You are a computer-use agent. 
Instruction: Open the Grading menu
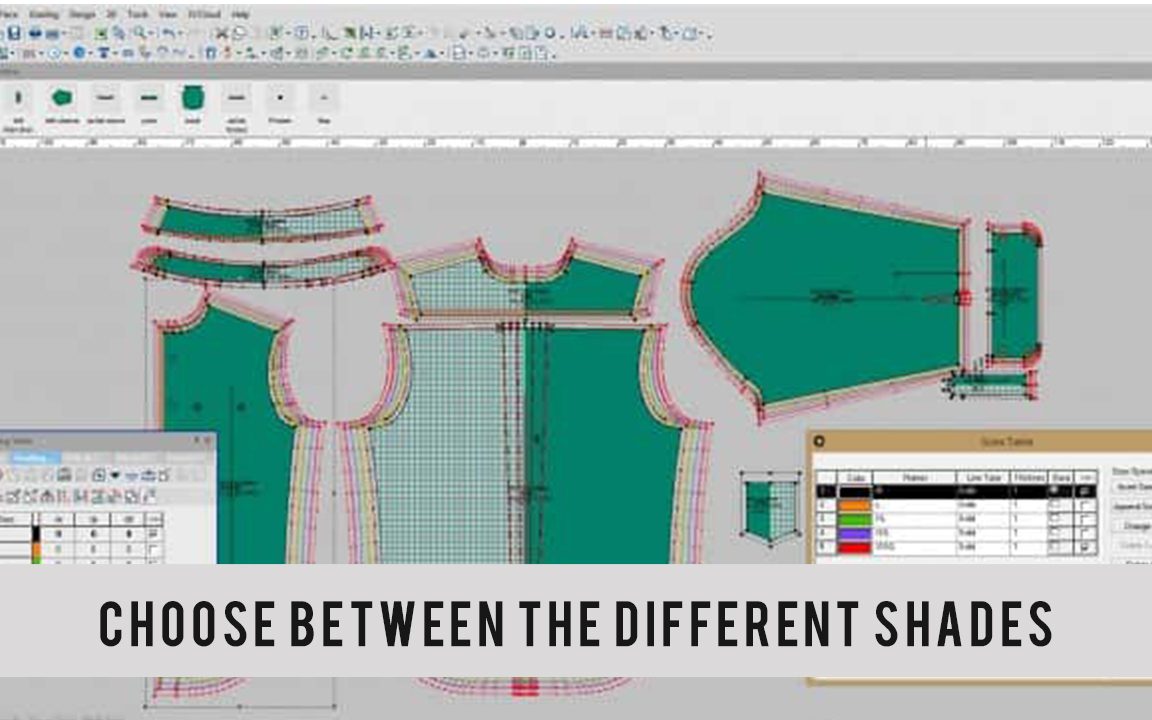pyautogui.click(x=44, y=14)
